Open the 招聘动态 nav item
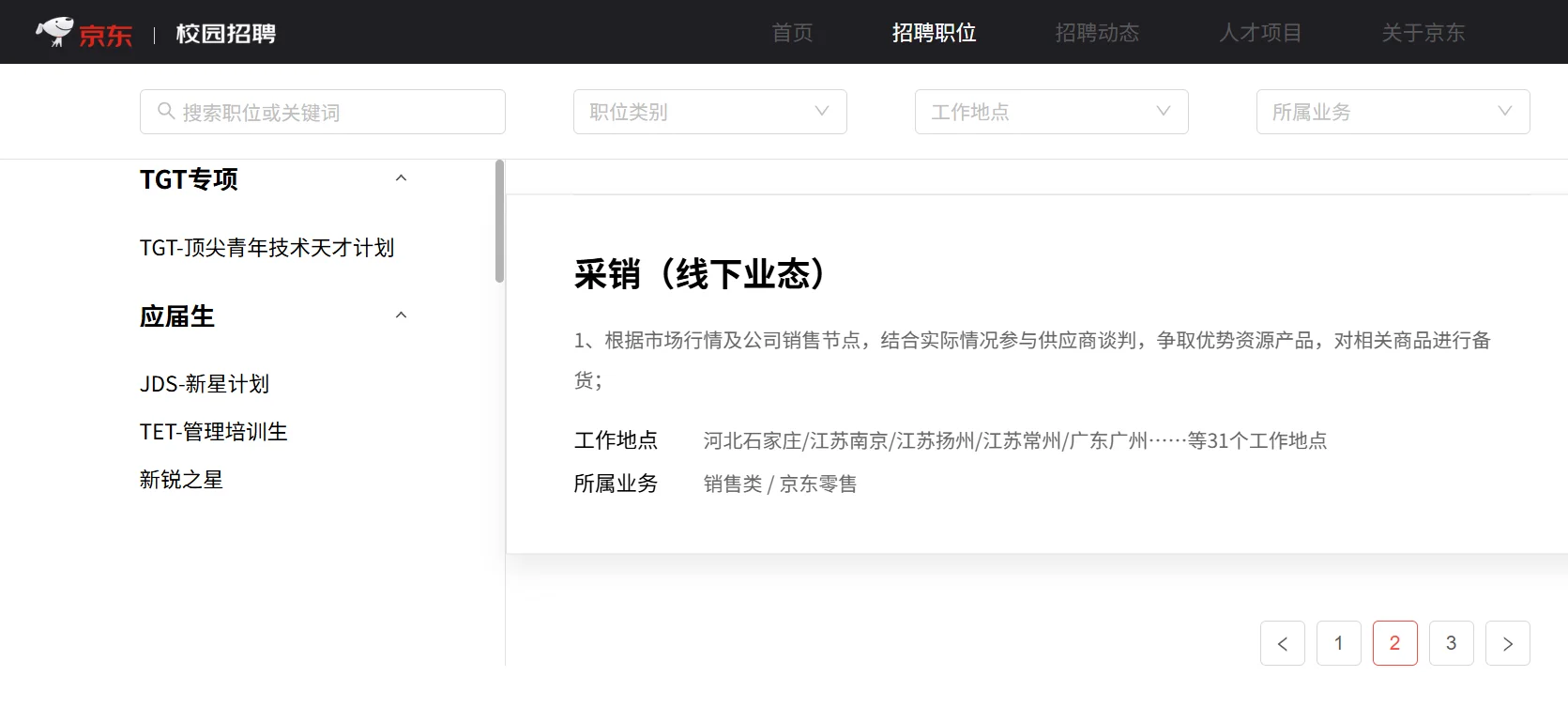The width and height of the screenshot is (1568, 707). (1097, 33)
